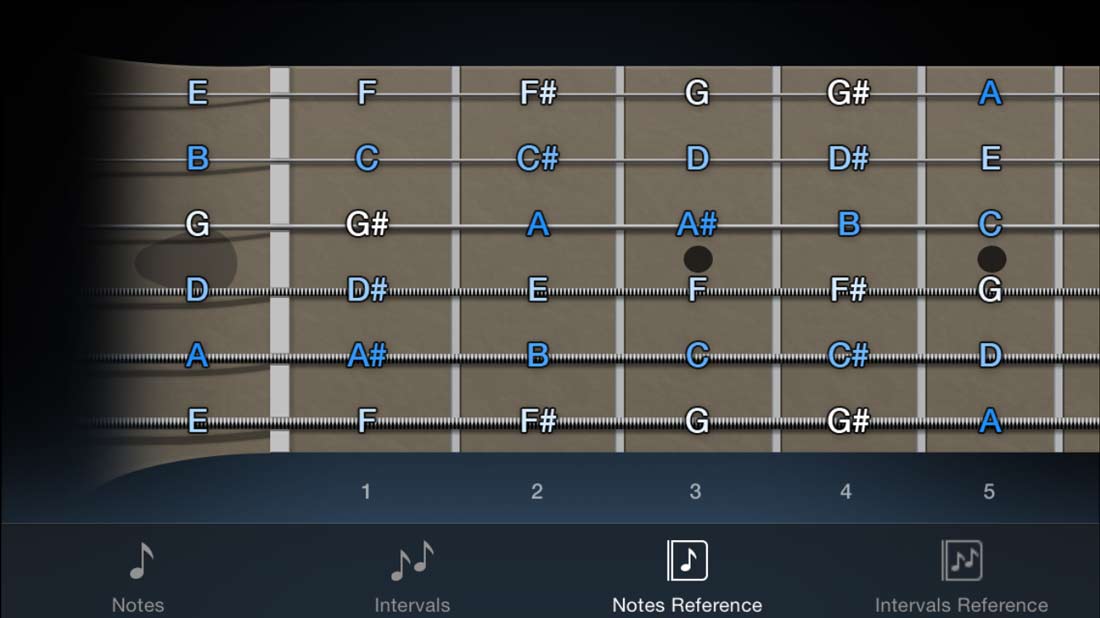
Task: Tap F# on high E string fret 2
Action: pyautogui.click(x=538, y=93)
